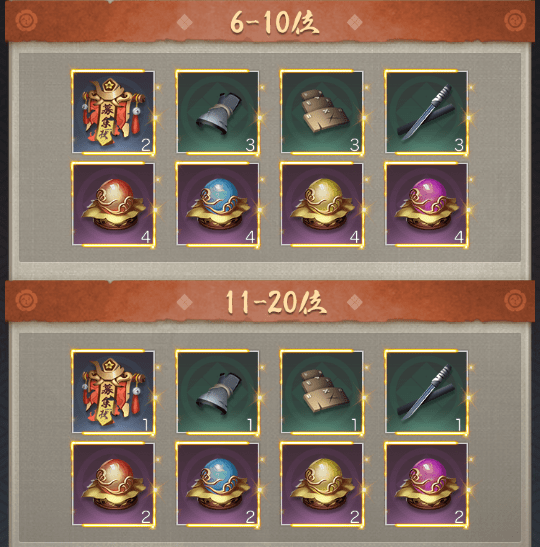
Task: Click the pink orb with quantity 4
Action: 426,204
